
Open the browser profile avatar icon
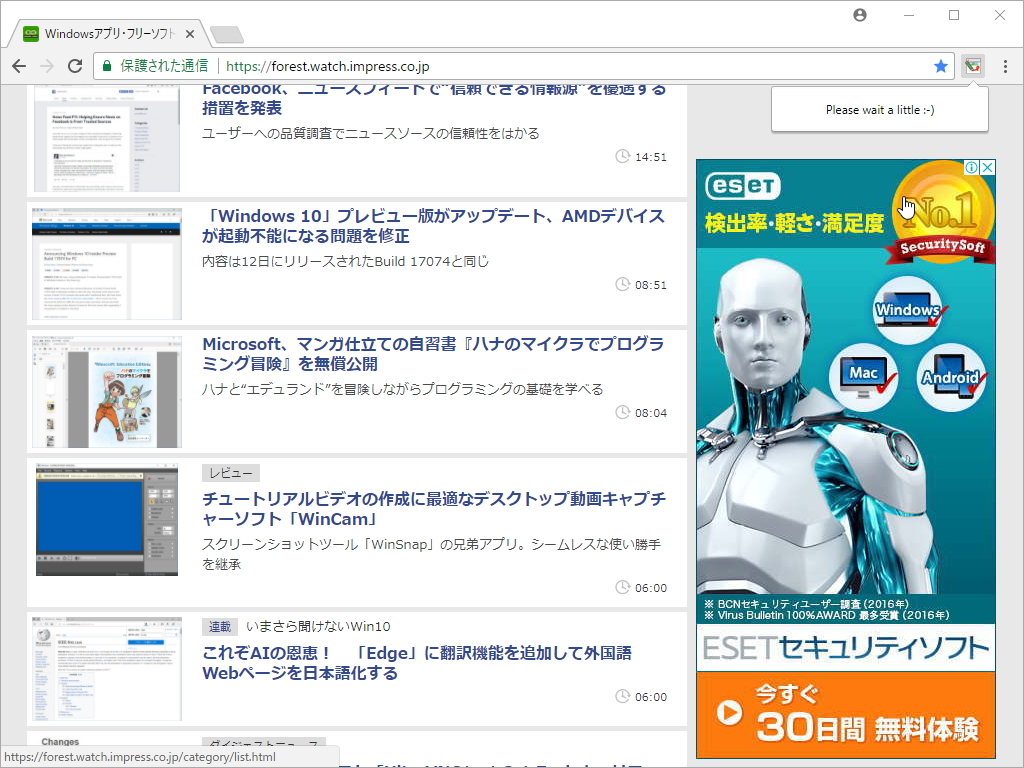(859, 15)
